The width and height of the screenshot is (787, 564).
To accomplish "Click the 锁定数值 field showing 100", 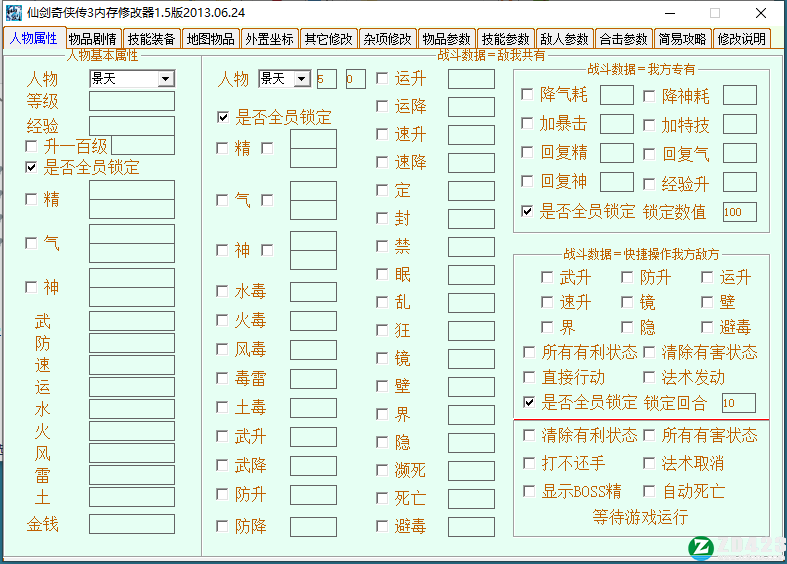I will (x=739, y=212).
